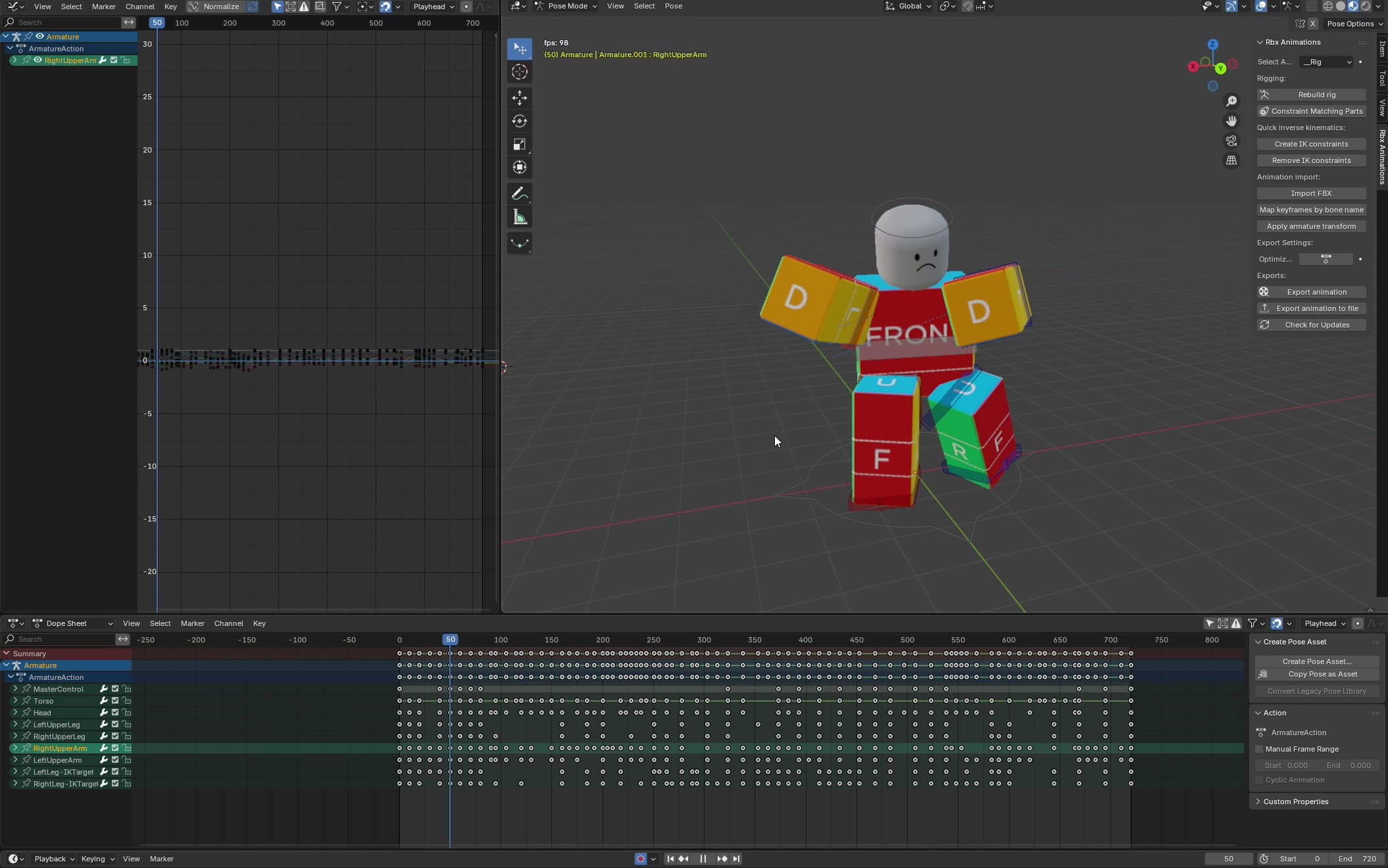Expand MasterControl channel in dope sheet
Screen dimensions: 1388x868
click(x=15, y=689)
